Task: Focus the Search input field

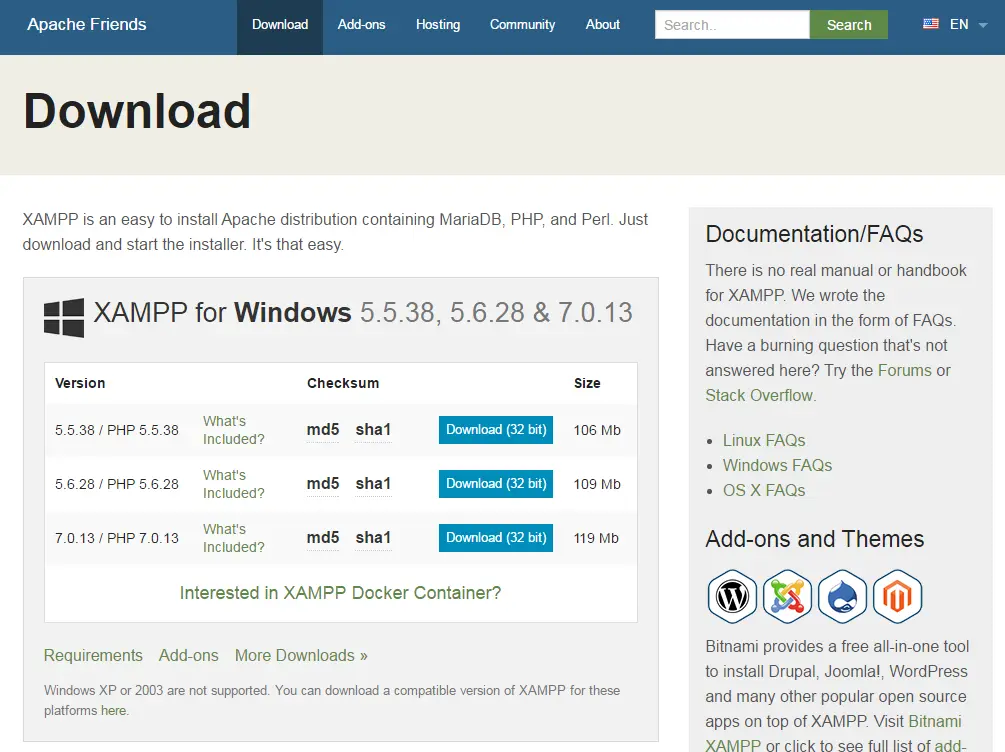Action: pos(732,24)
